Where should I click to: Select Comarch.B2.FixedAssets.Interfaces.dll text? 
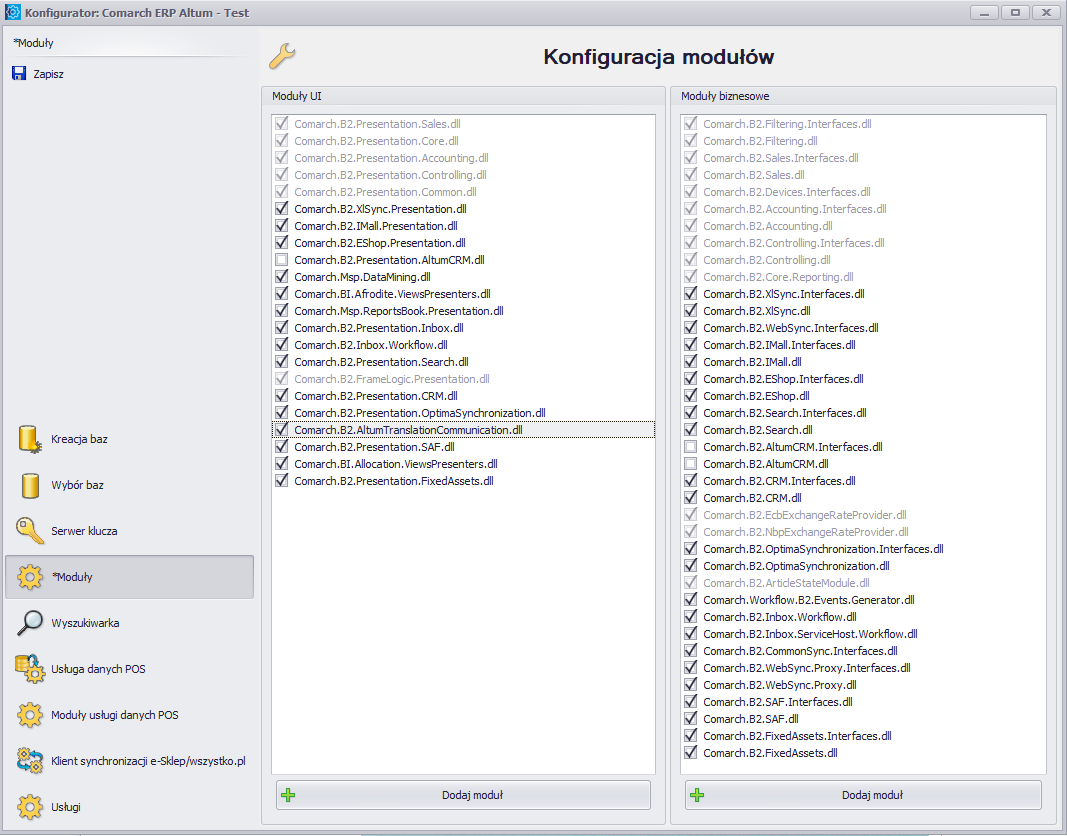(798, 735)
